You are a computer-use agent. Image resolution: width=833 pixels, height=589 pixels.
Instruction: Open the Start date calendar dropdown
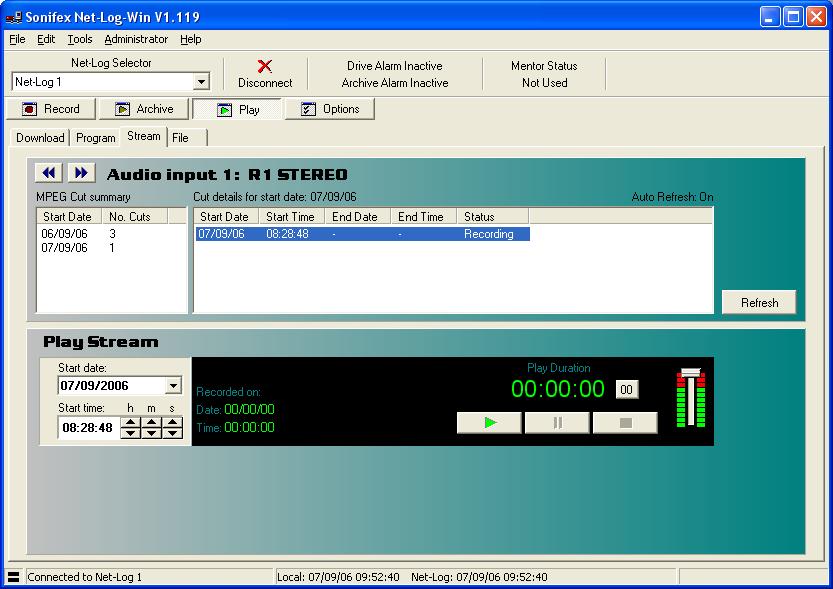[173, 386]
